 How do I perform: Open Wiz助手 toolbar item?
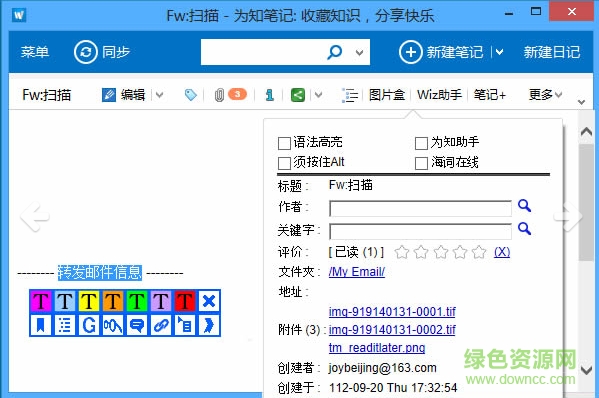(439, 95)
